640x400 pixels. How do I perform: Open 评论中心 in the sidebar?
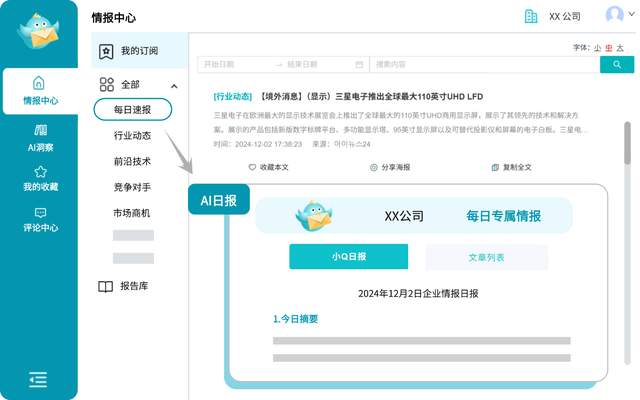click(40, 218)
